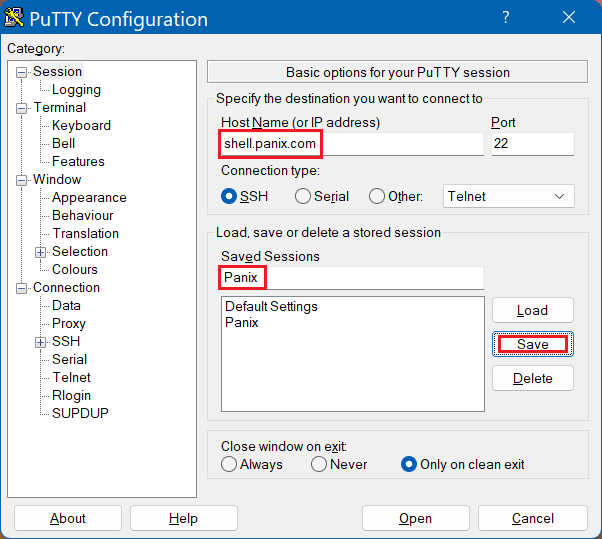Collapse the Terminal category tree node
Viewport: 602px width, 539px height.
pyautogui.click(x=22, y=108)
